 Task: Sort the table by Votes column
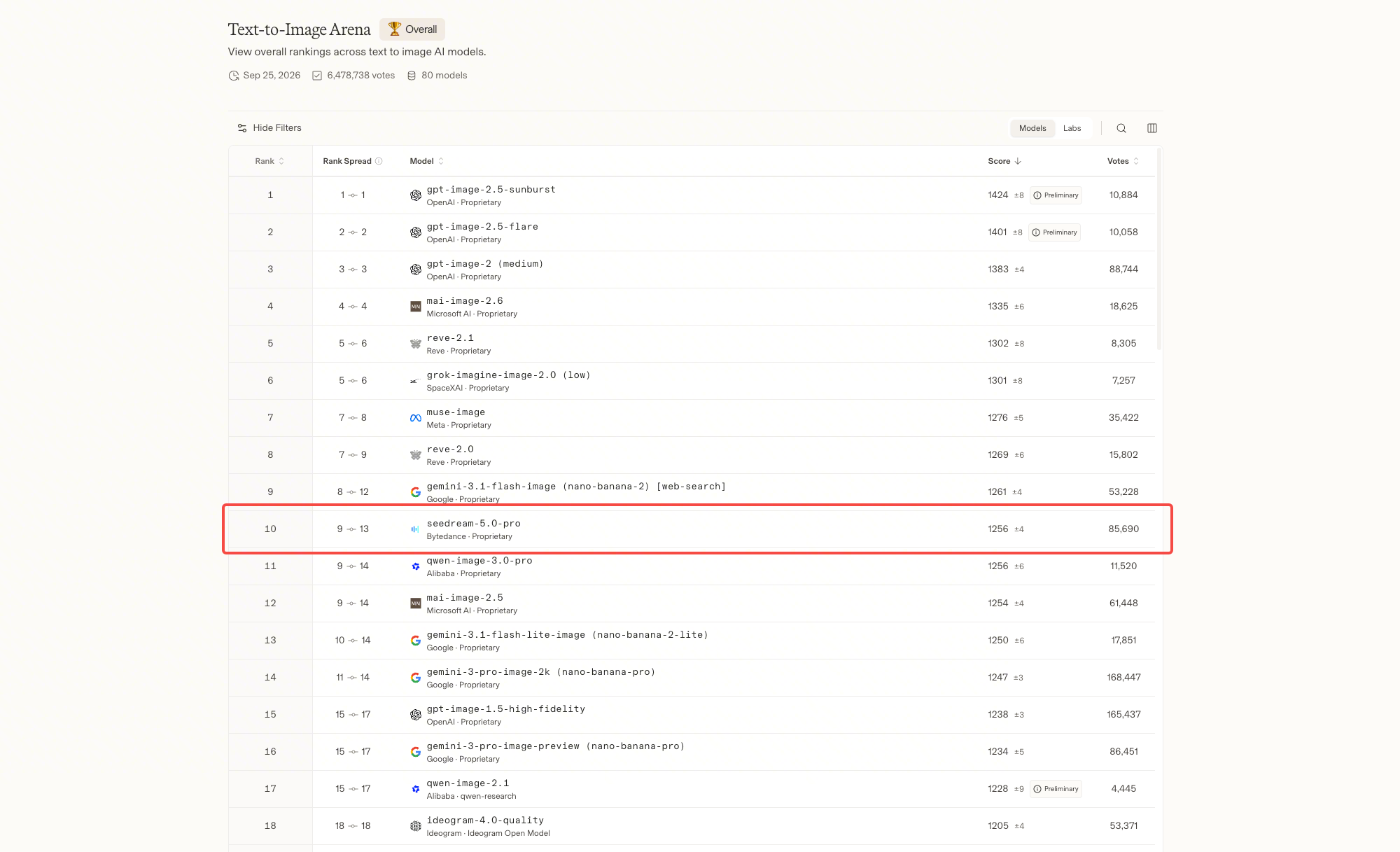tap(1123, 161)
